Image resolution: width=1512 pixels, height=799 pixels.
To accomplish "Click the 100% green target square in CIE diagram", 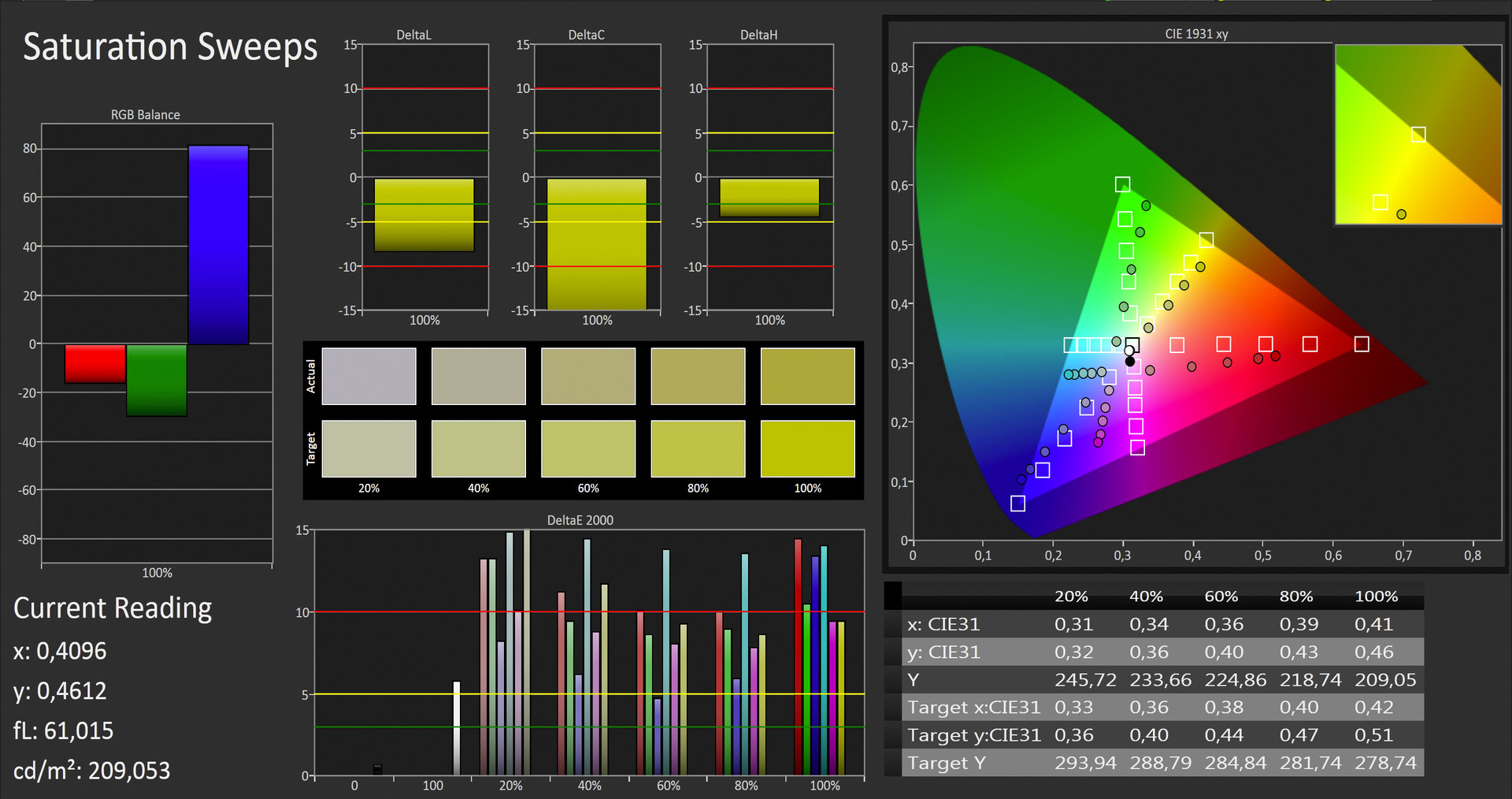I will [x=1123, y=184].
